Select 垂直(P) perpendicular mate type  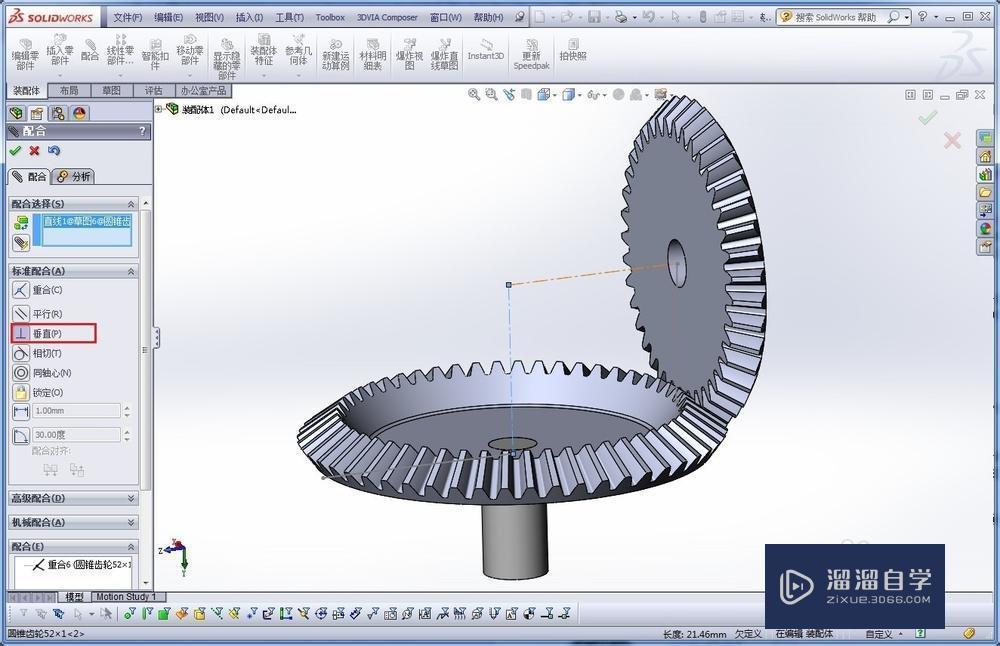click(38, 334)
